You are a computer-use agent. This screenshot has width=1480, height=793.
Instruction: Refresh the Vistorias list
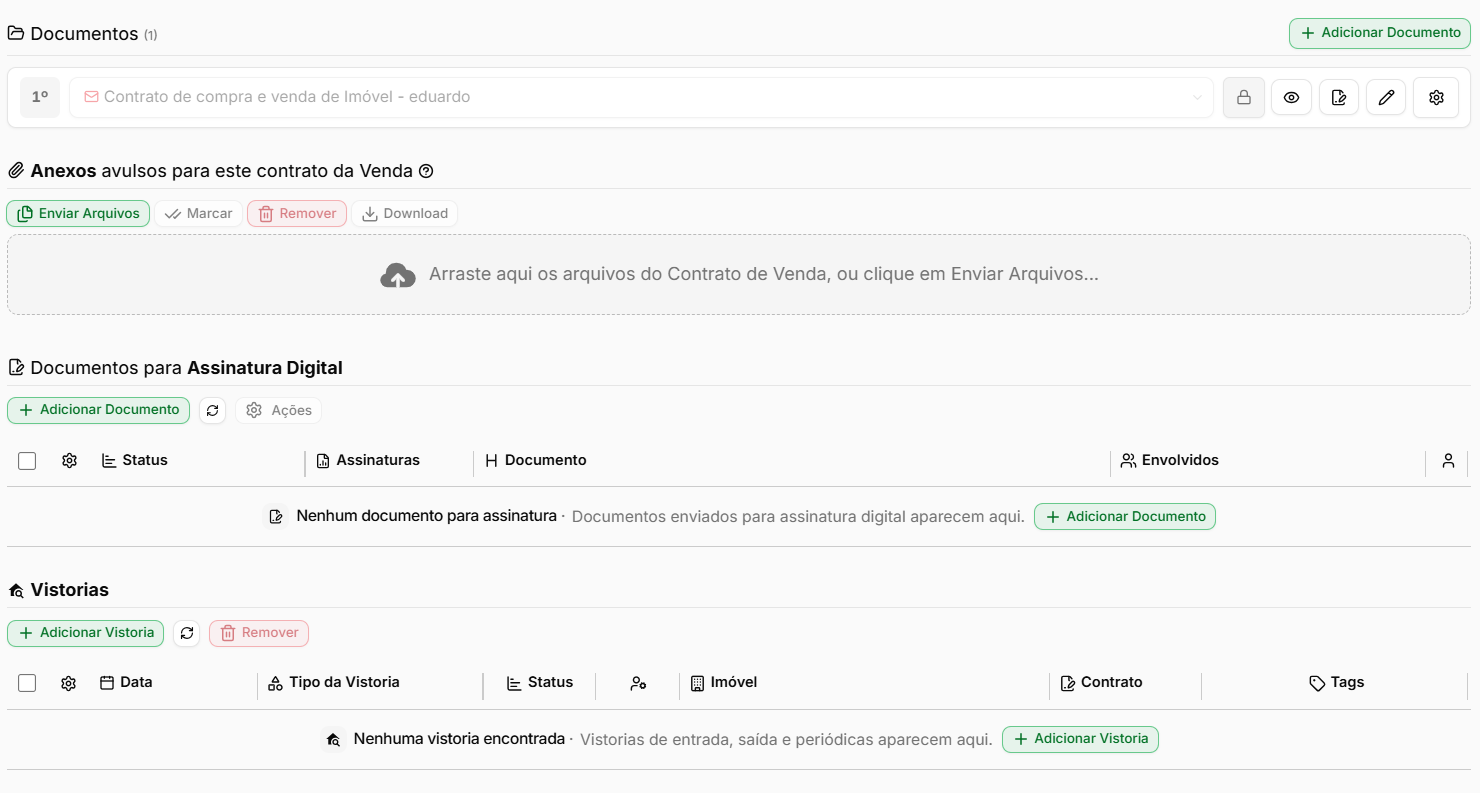point(186,633)
